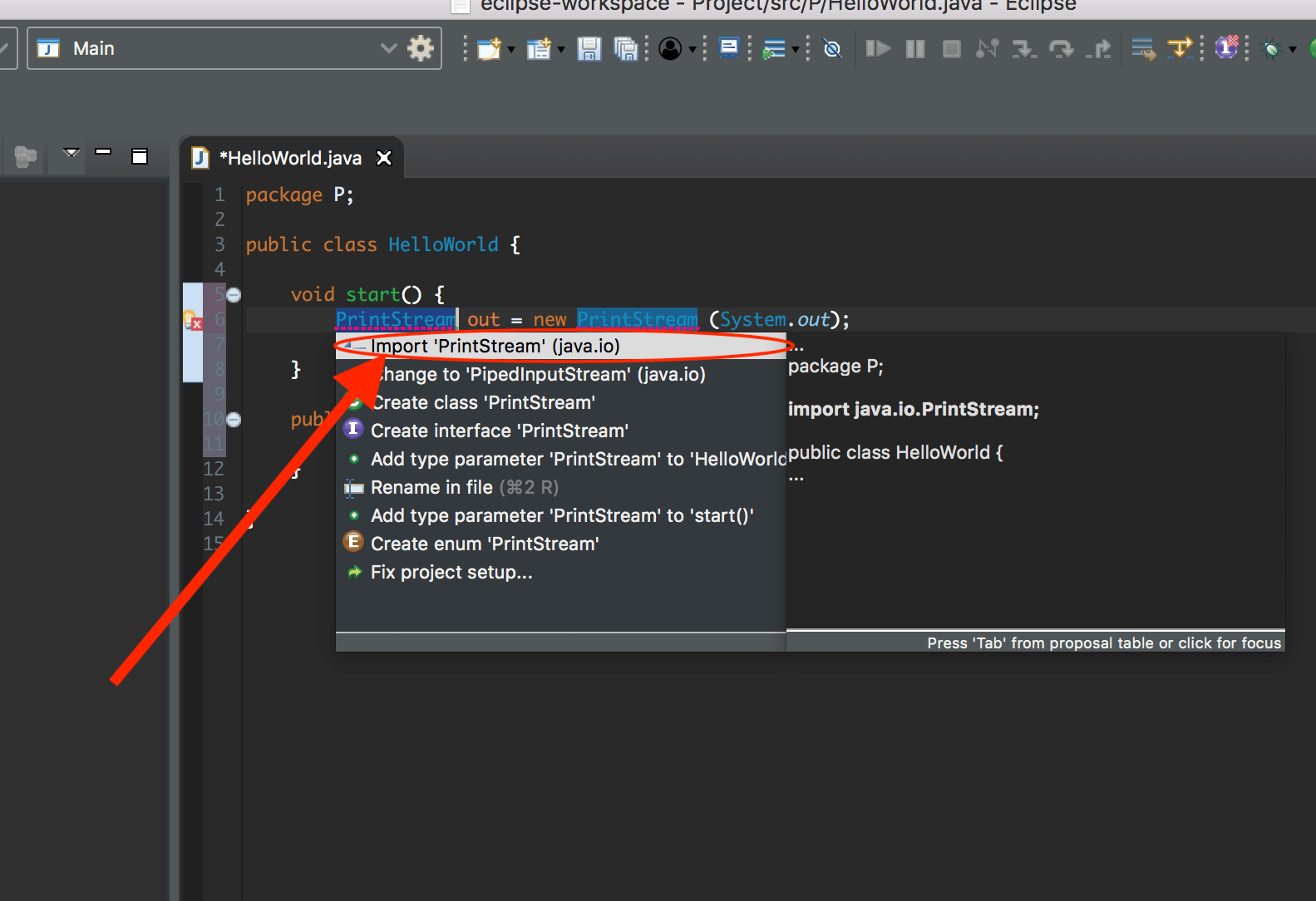Click the black circle profile icon
Screen dimensions: 1316x901
(670, 49)
